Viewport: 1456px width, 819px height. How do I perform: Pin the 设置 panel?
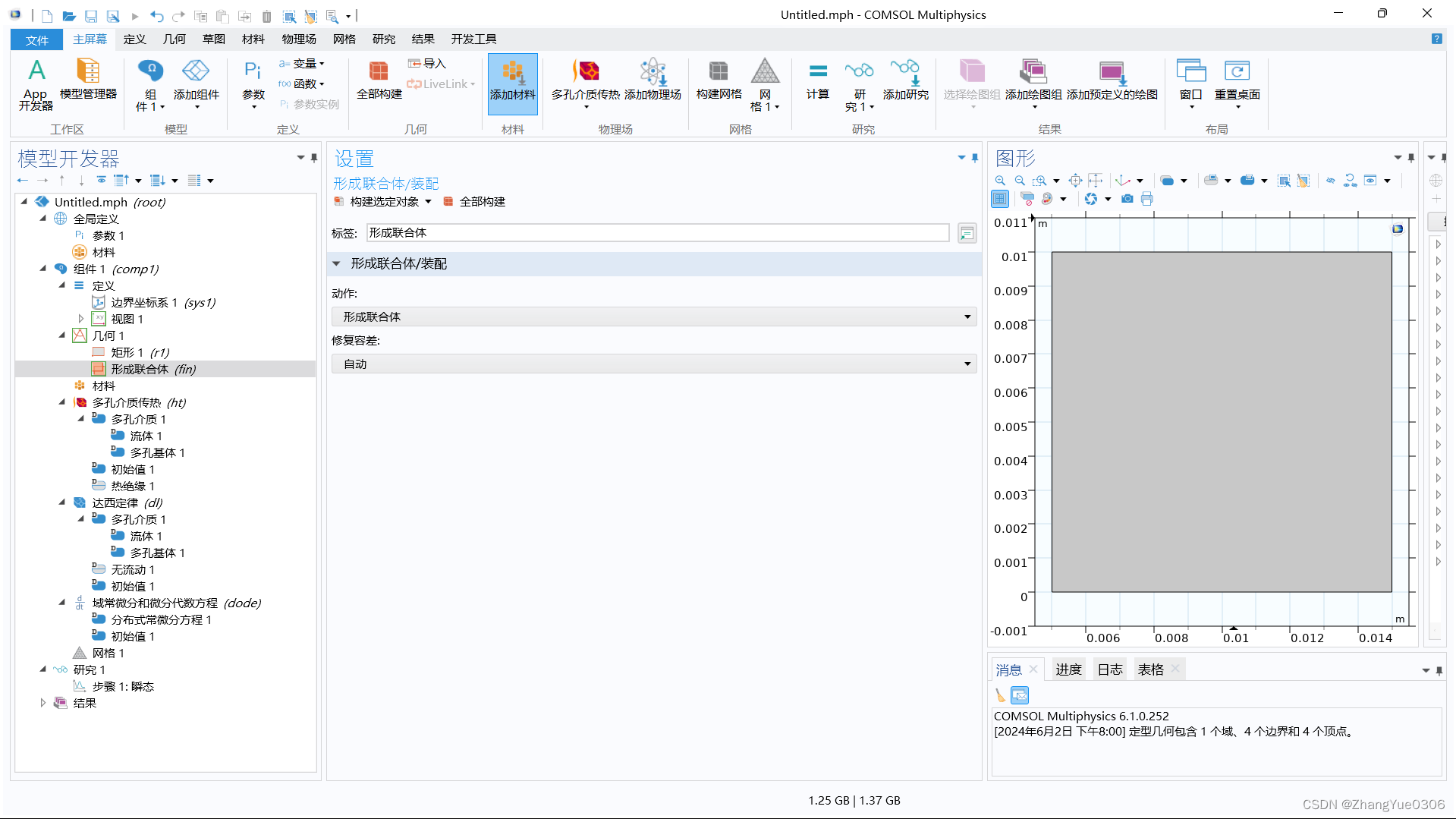(x=974, y=158)
